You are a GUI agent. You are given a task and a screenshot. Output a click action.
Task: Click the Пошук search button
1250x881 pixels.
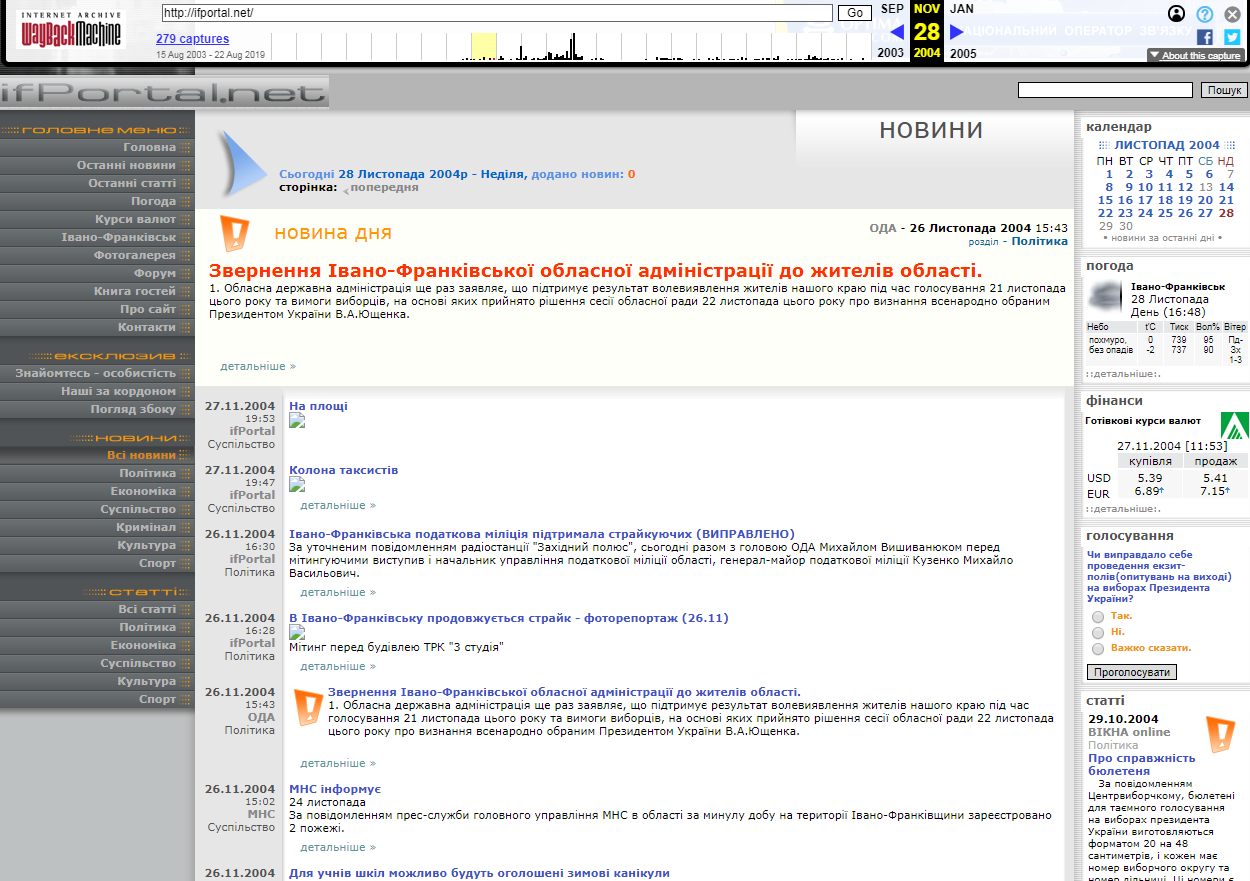pos(1224,90)
